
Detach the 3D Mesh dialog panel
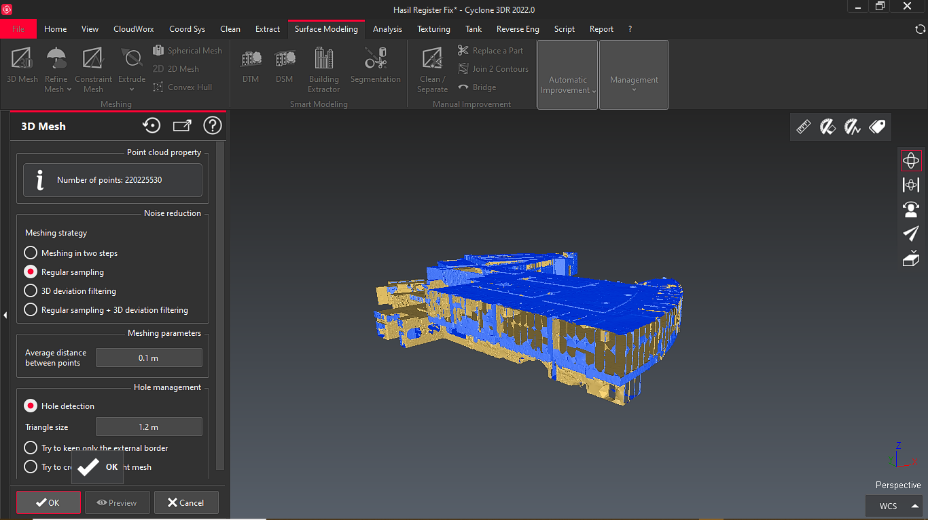pos(182,125)
